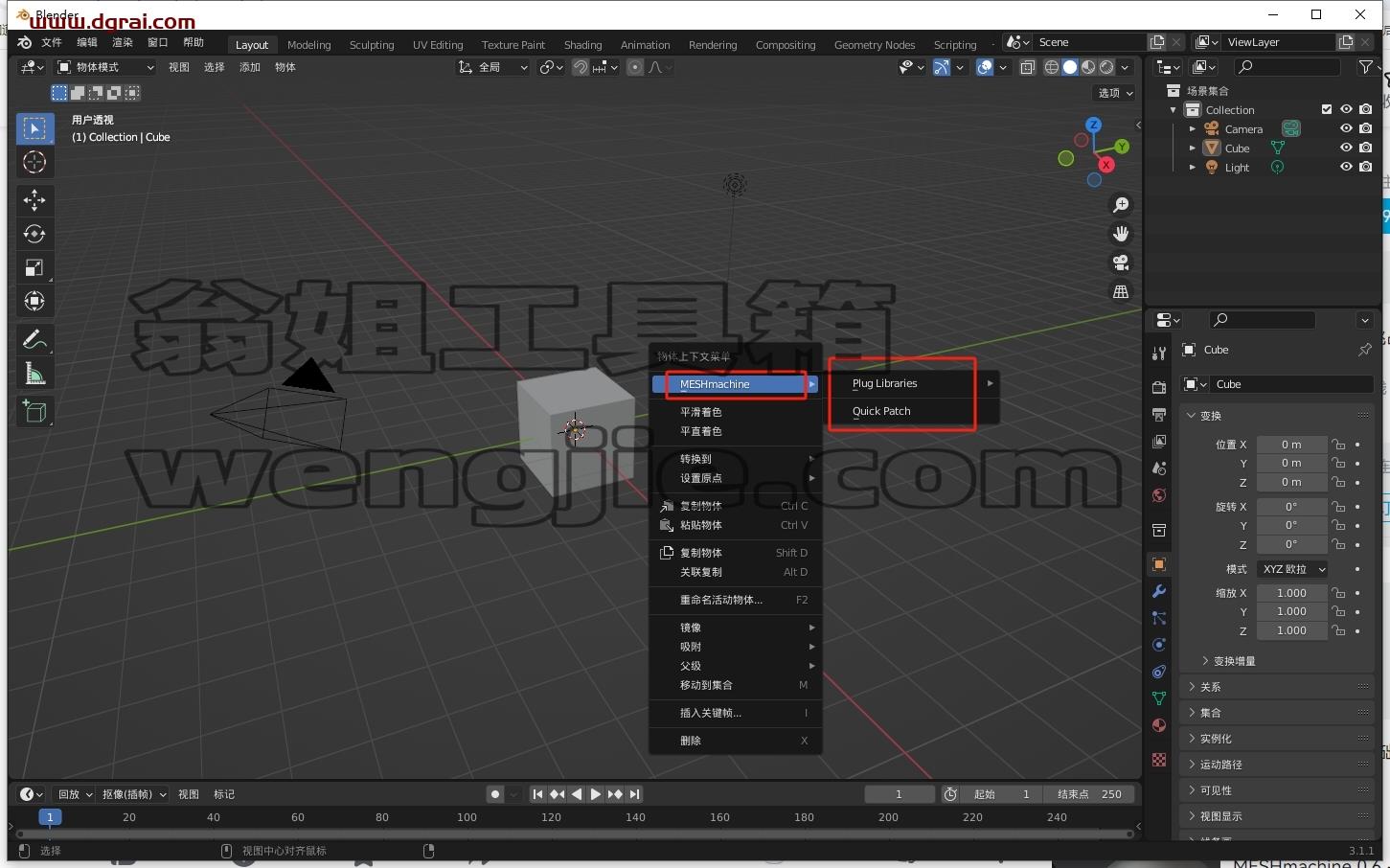Screen dimensions: 1390x868
Task: Hide the Light via its eye icon
Action: pos(1346,167)
